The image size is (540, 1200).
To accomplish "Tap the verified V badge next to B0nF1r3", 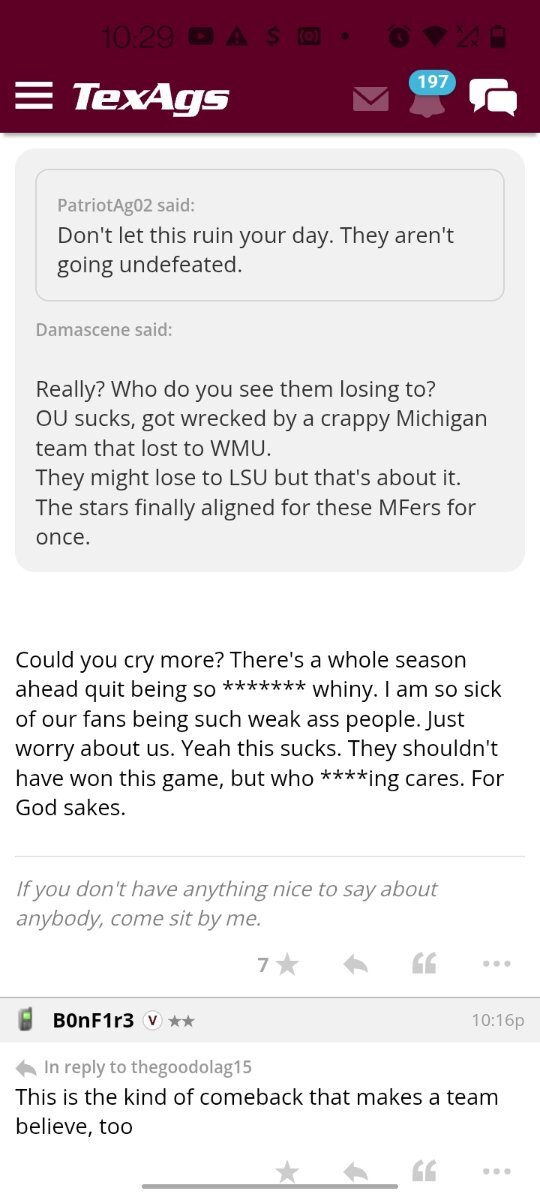I will [152, 1021].
